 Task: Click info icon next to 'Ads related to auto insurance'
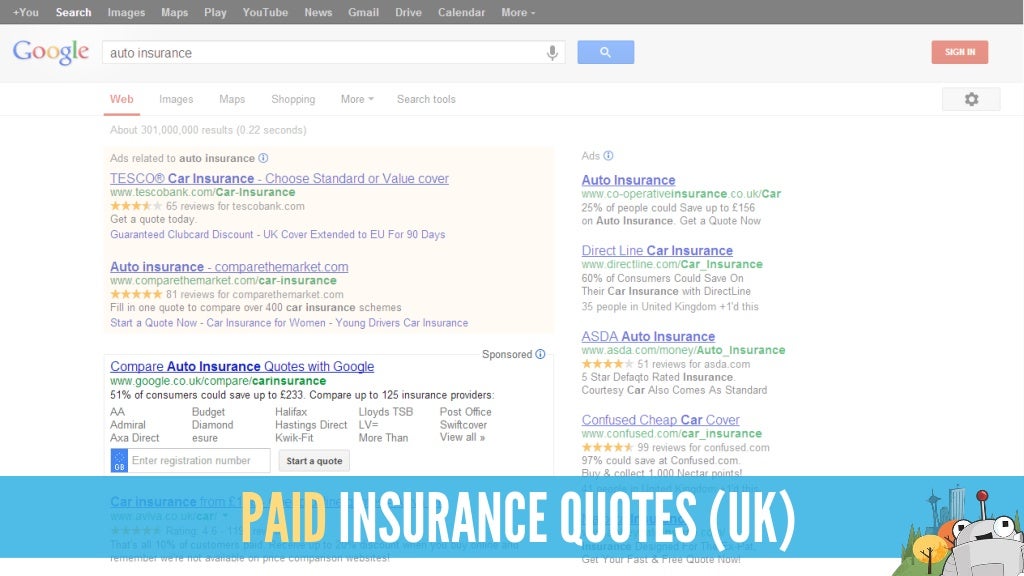coord(263,158)
